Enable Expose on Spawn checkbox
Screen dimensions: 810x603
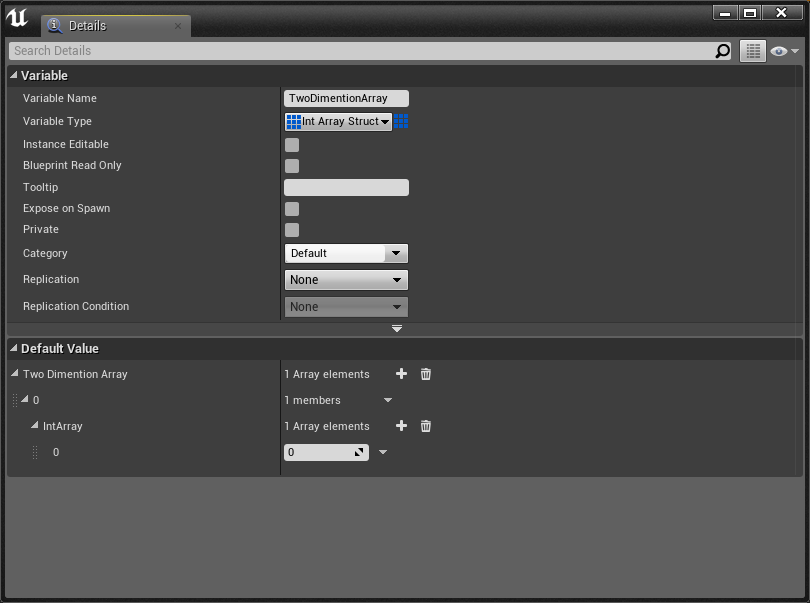click(x=292, y=209)
